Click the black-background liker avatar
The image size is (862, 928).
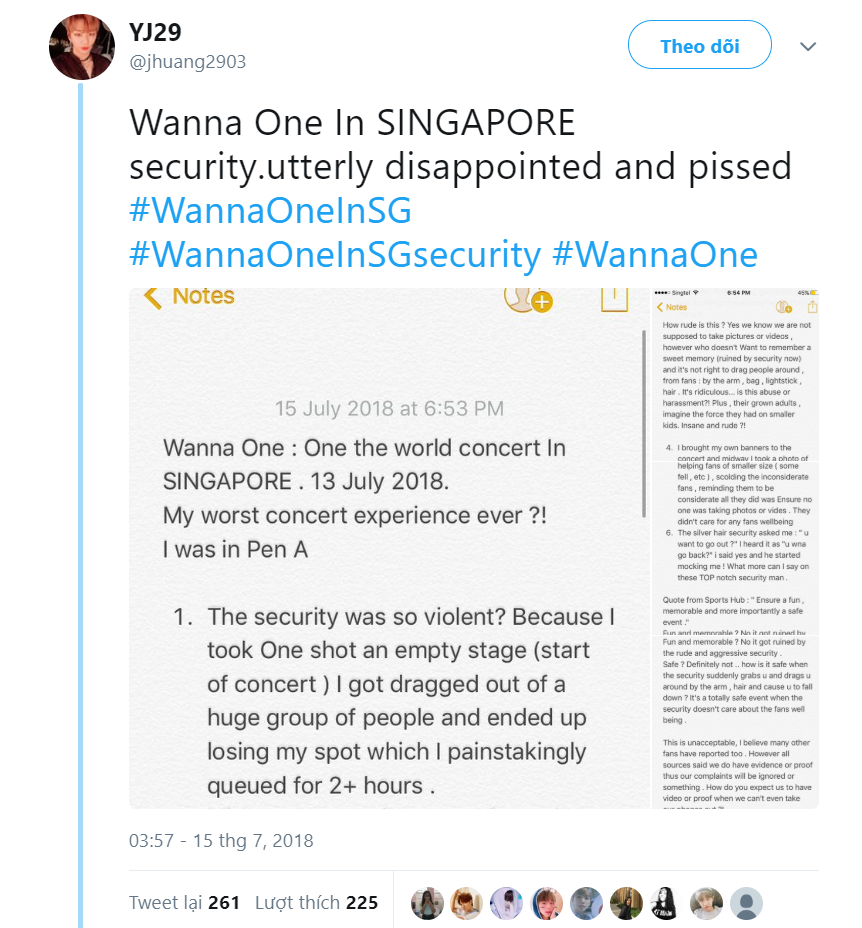(x=666, y=903)
